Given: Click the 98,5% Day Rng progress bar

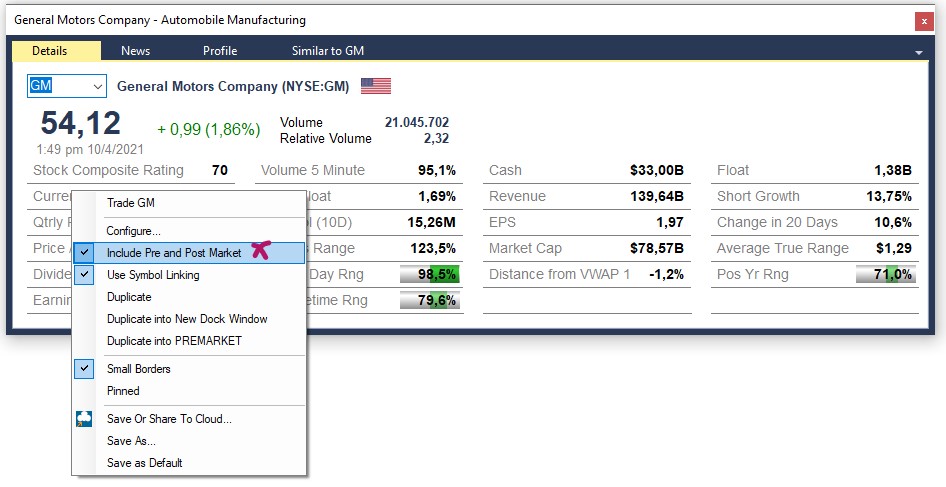Looking at the screenshot, I should click(429, 274).
